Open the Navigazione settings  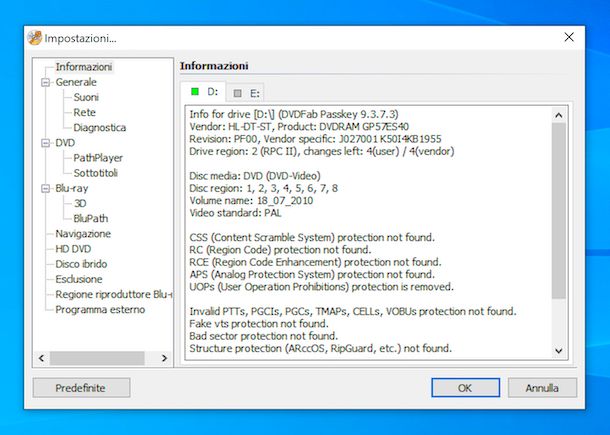click(x=83, y=234)
